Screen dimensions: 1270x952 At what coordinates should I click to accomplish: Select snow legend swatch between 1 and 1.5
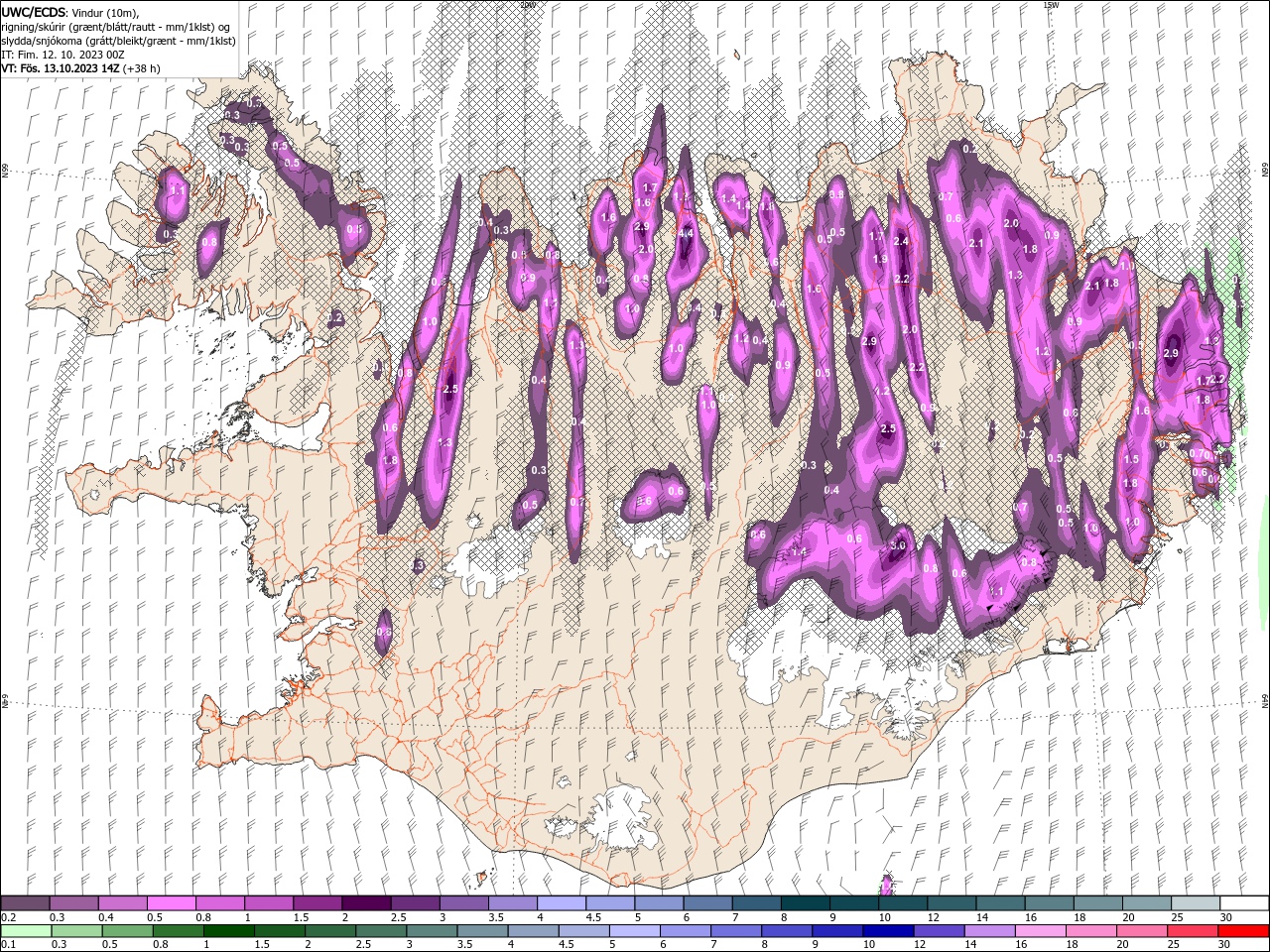tap(268, 903)
